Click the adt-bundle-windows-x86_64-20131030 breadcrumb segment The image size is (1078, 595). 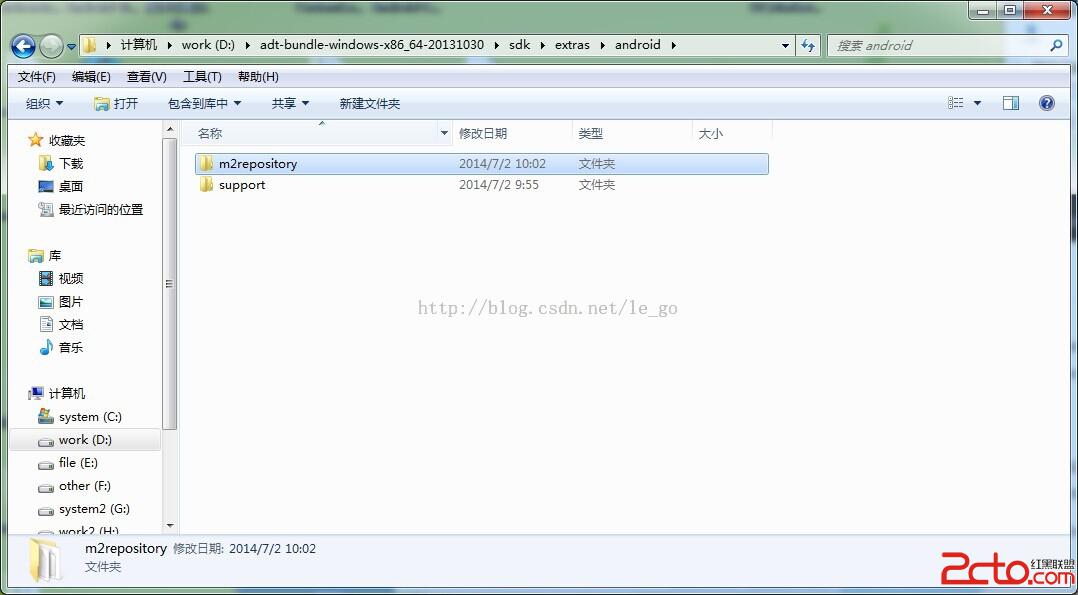372,45
